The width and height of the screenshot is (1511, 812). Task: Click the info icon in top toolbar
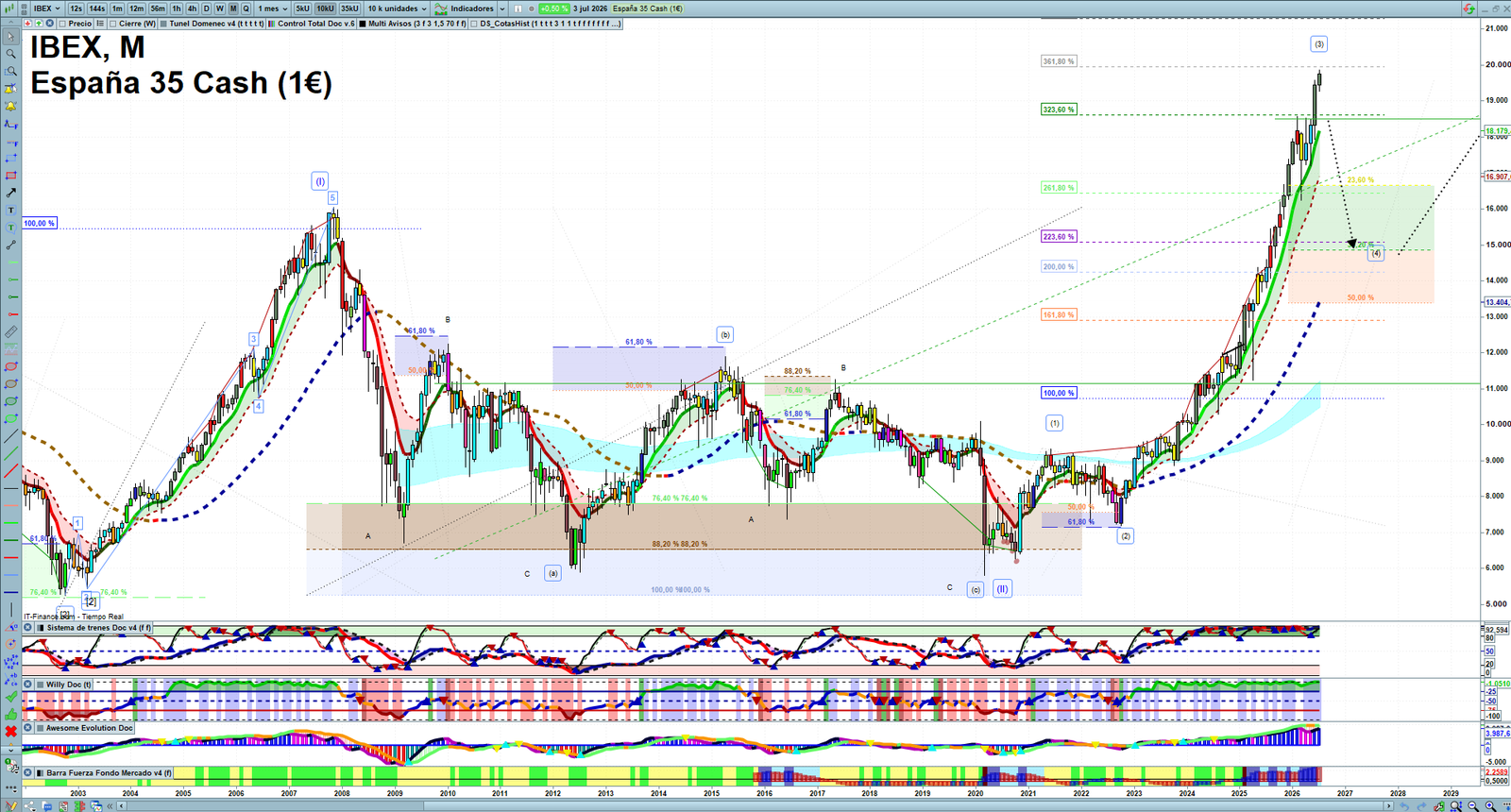518,8
